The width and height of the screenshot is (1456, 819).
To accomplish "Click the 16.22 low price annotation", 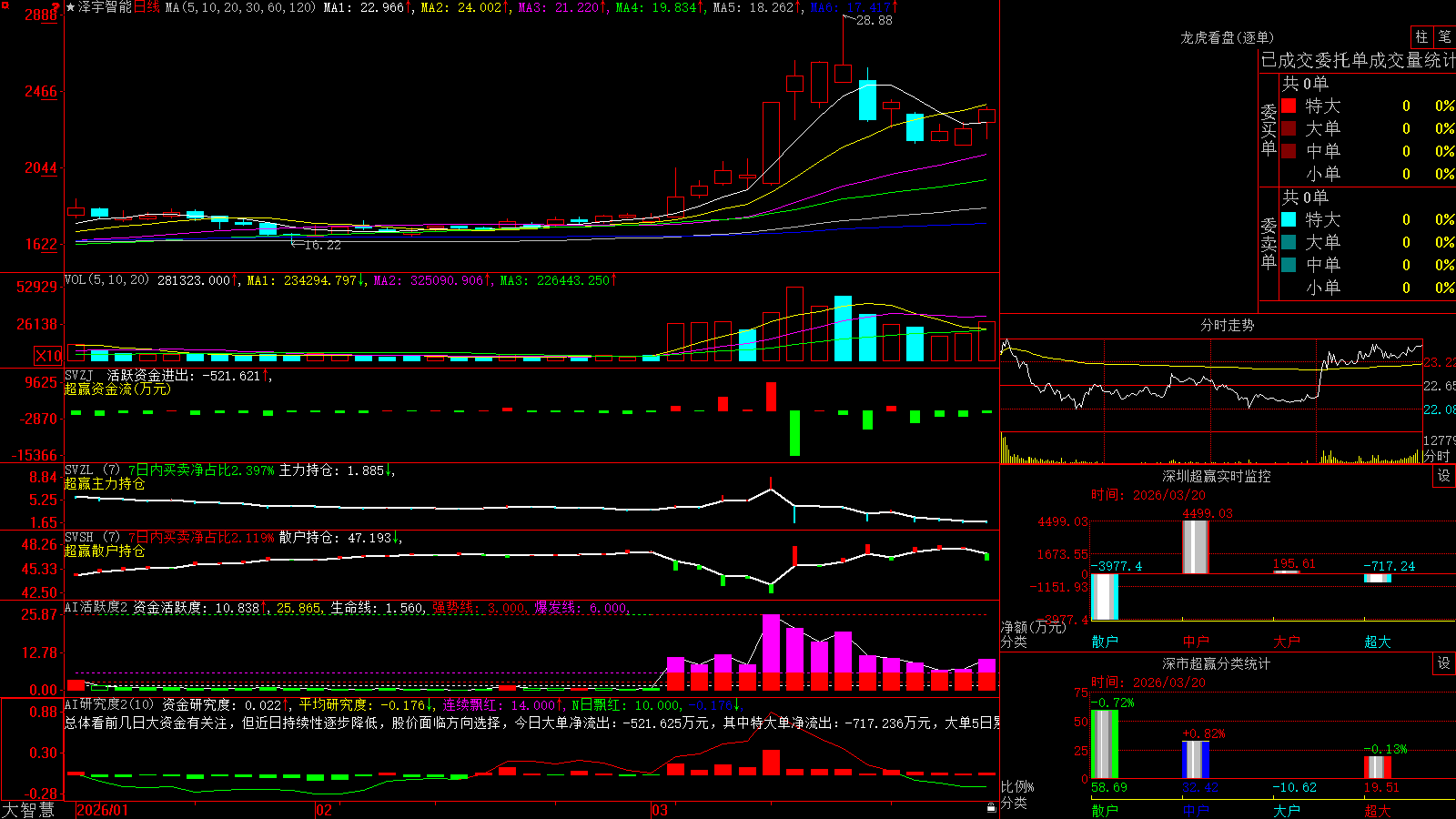I will tap(322, 245).
